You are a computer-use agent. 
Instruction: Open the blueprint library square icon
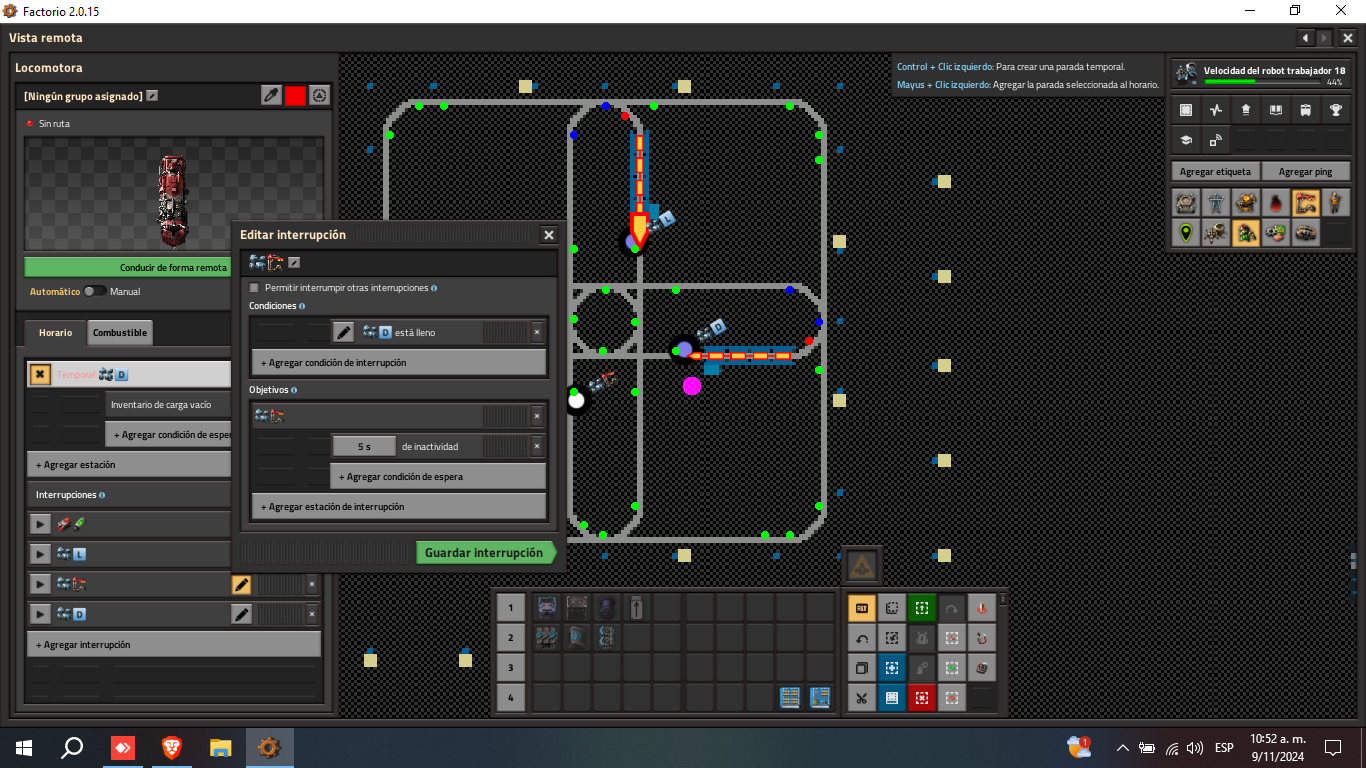(1186, 110)
